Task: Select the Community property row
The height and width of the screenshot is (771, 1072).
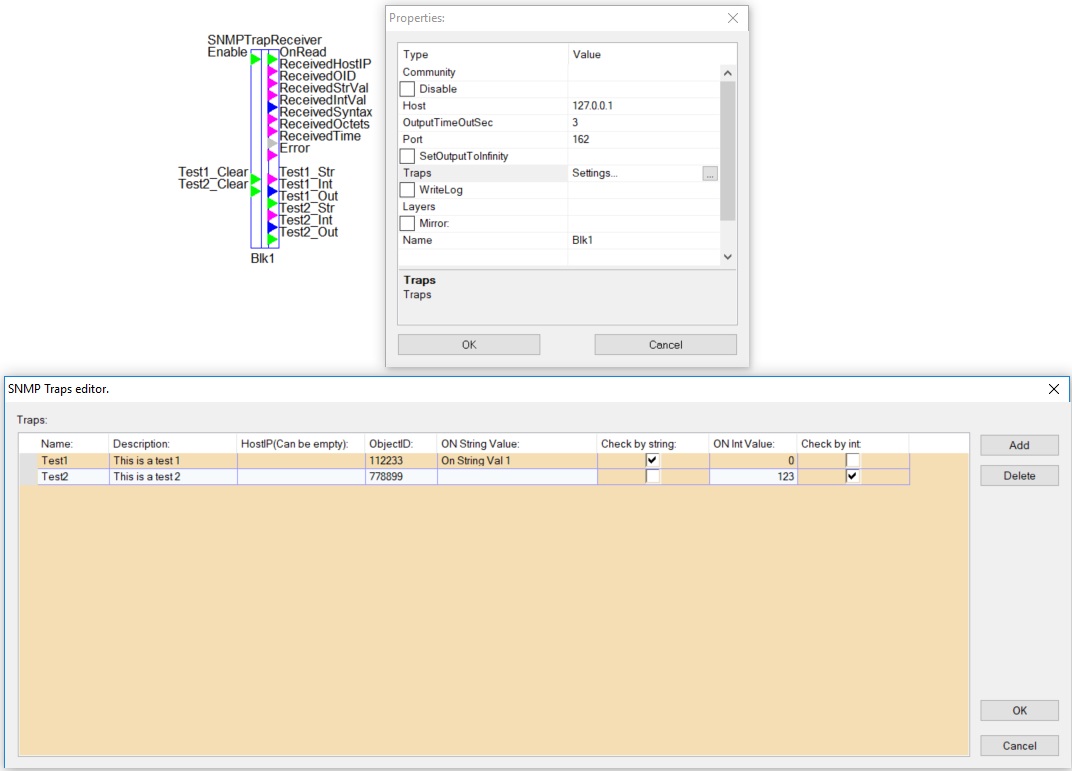Action: pos(559,72)
